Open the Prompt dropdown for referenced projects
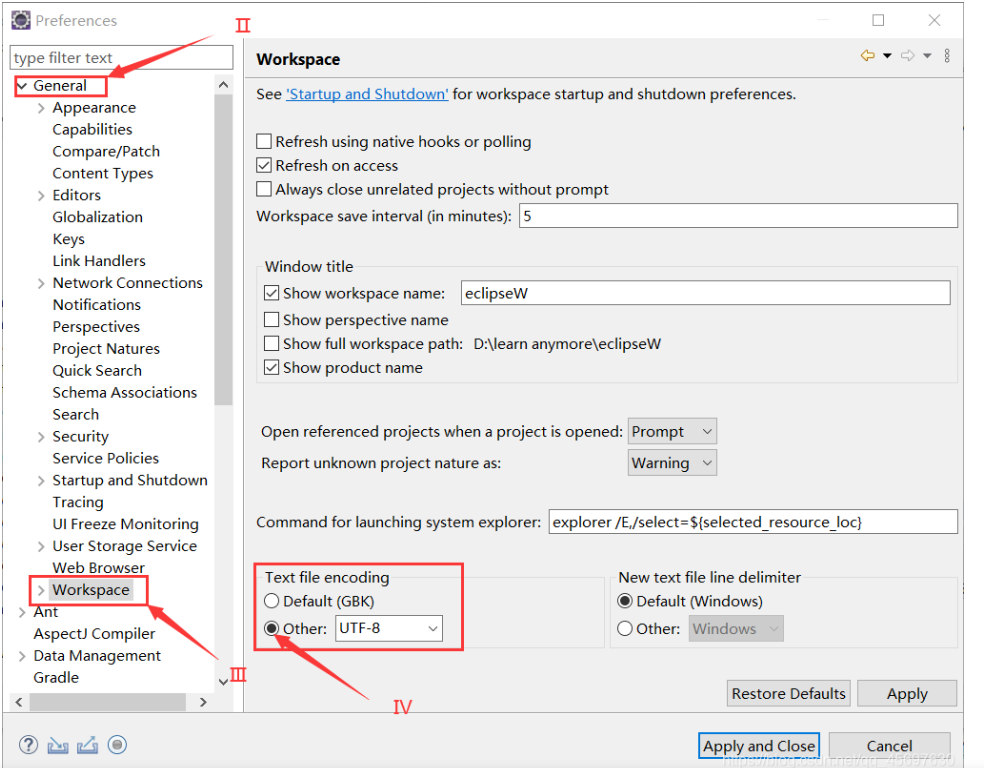This screenshot has height=769, width=984. click(672, 432)
